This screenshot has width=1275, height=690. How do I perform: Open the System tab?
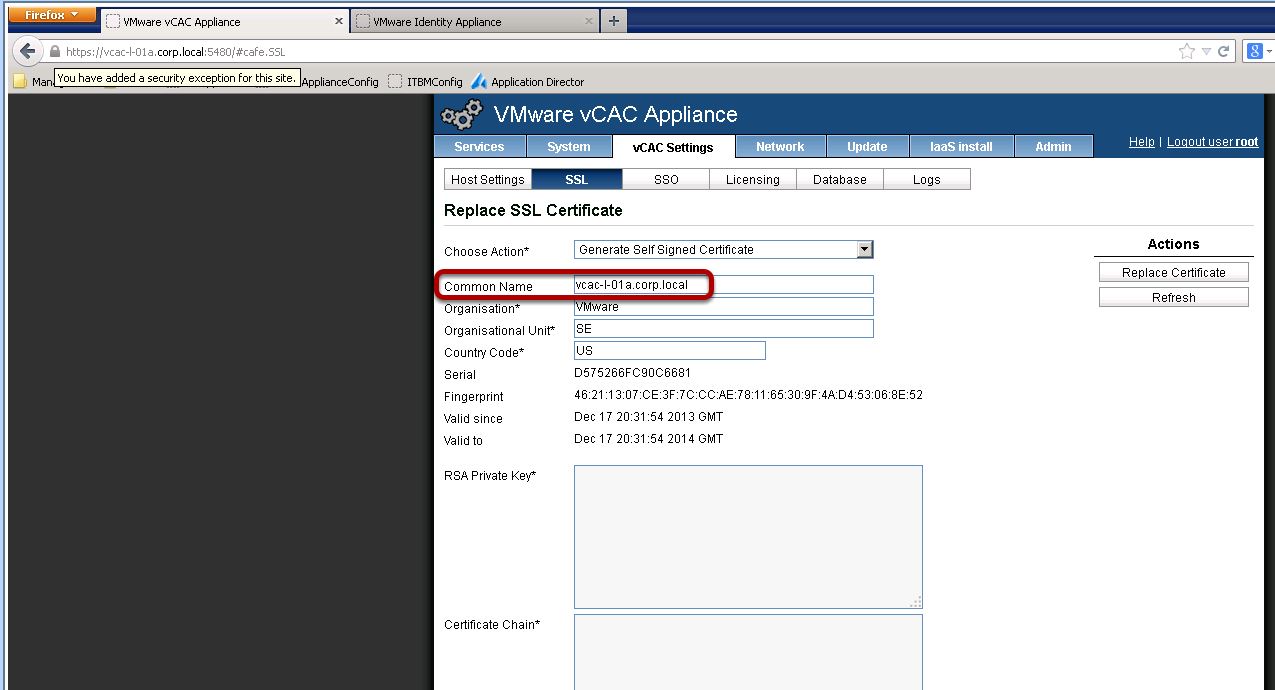[569, 147]
